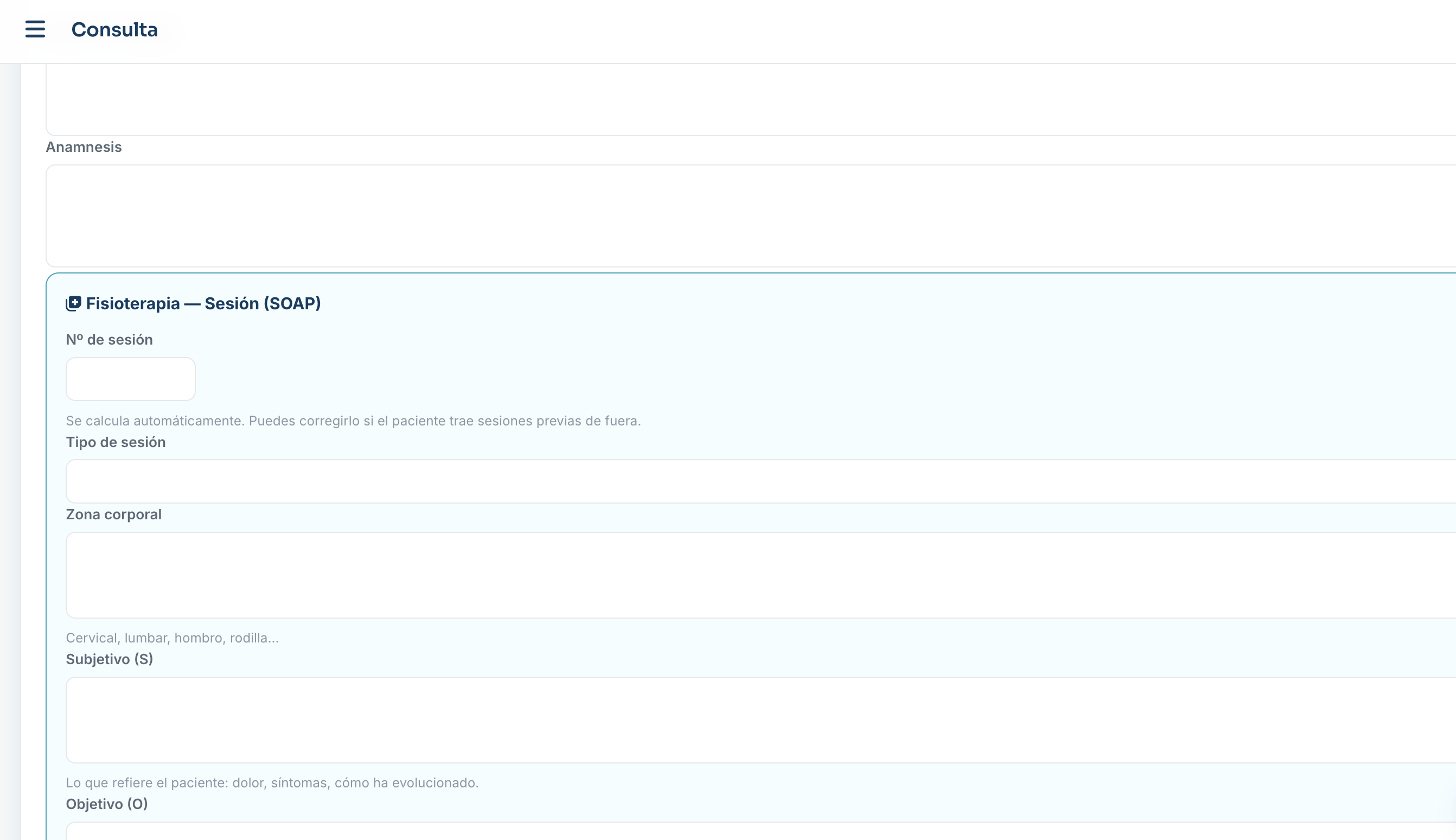Focus the Anamnesis text area

[x=751, y=216]
